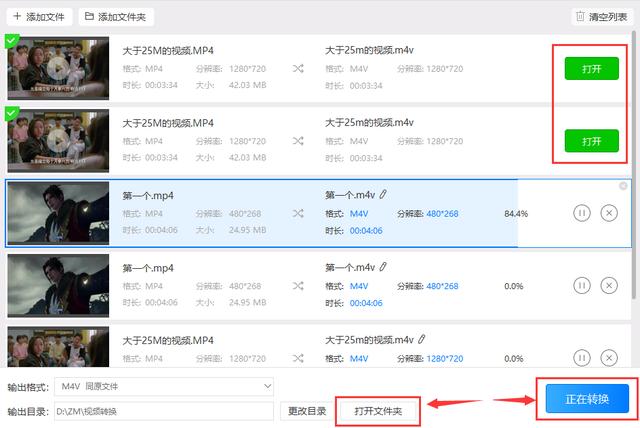Select the 大于25M的视频.MP4 thumbnail in the 0.0% row
Image resolution: width=640 pixels, height=428 pixels.
click(x=58, y=347)
